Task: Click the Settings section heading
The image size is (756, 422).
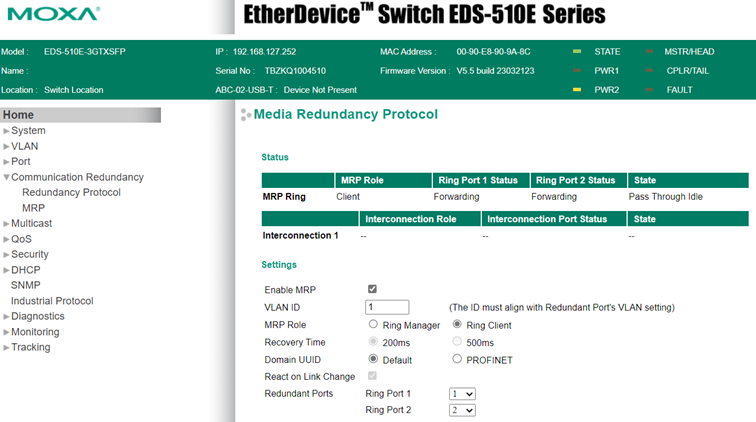Action: point(279,265)
